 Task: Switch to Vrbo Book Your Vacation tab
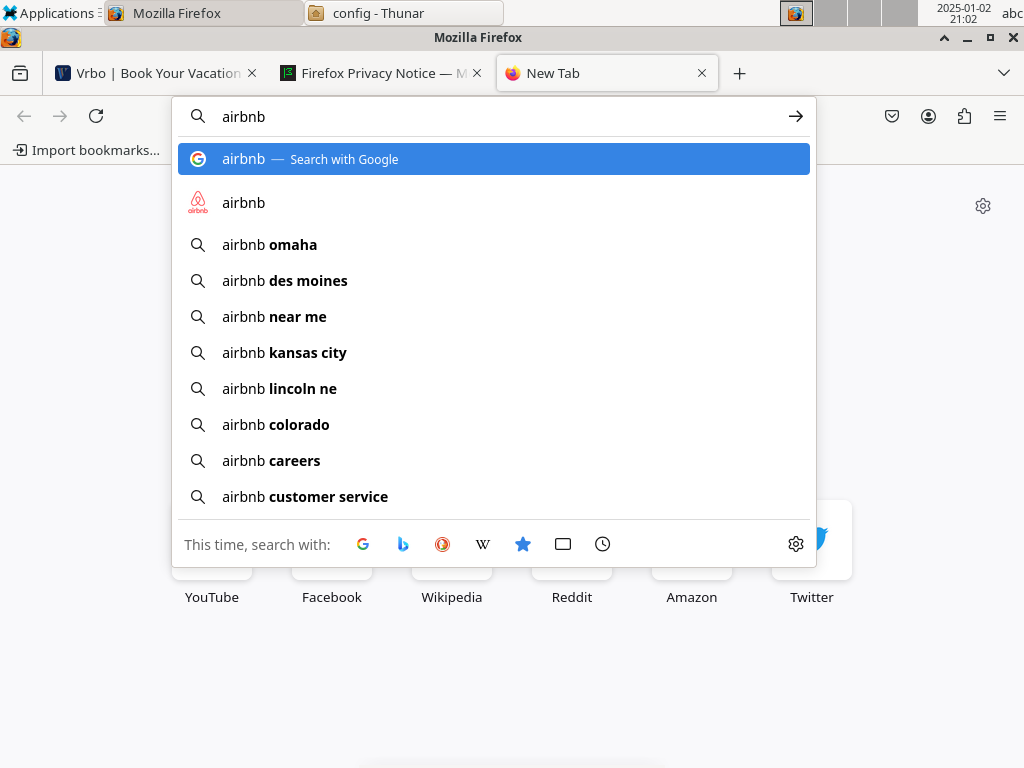tap(155, 73)
